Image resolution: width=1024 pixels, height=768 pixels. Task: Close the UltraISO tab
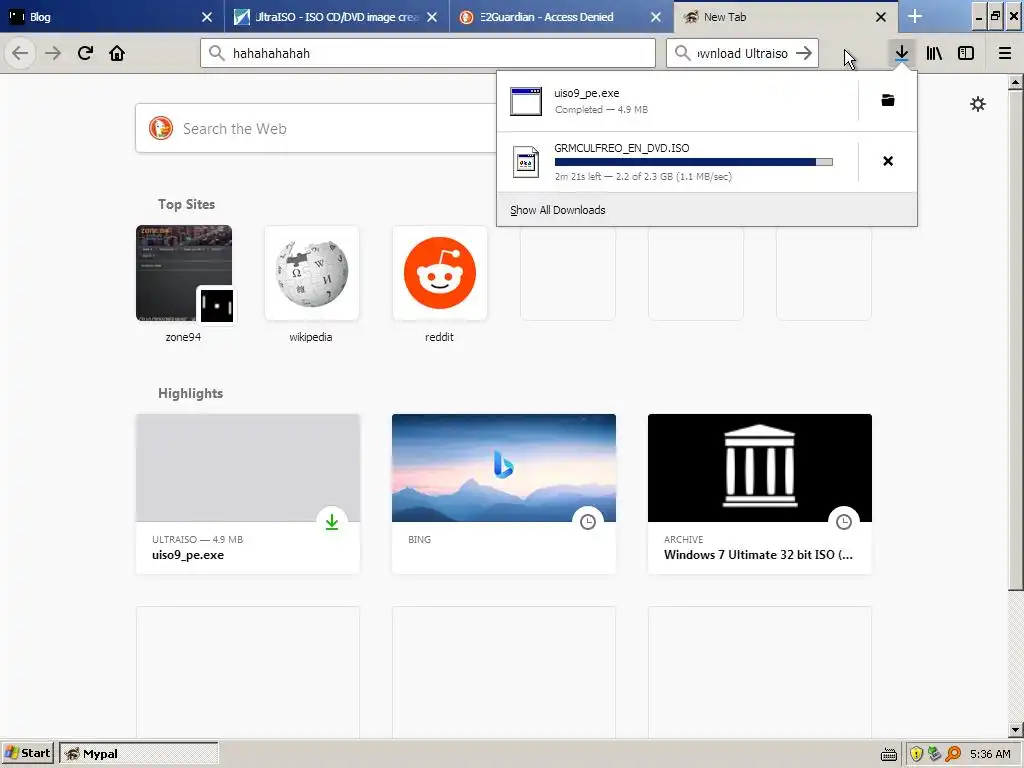[432, 17]
